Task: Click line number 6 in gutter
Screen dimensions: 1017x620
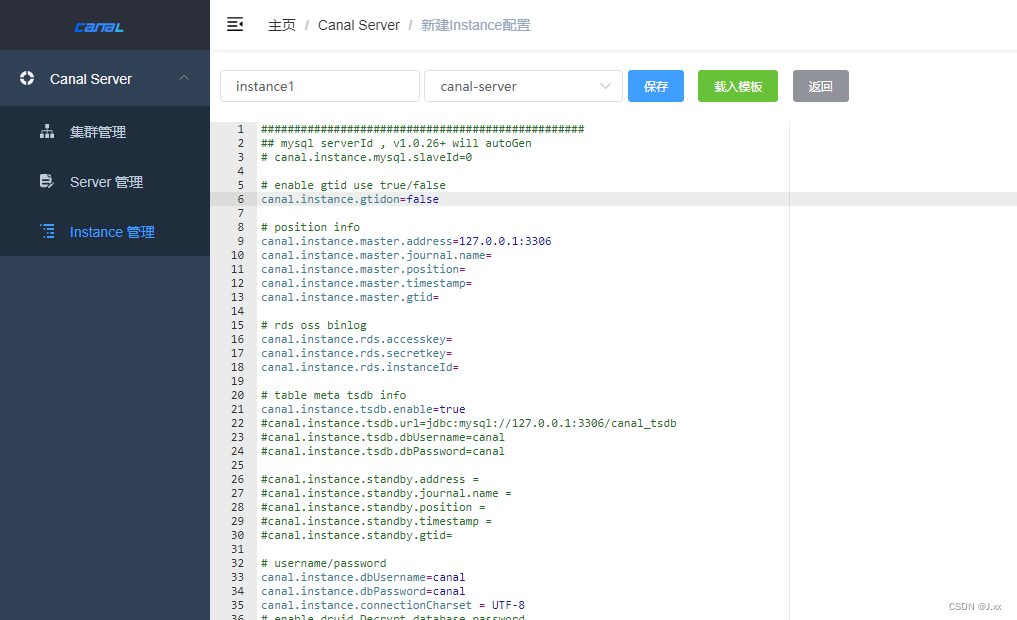Action: pyautogui.click(x=241, y=199)
